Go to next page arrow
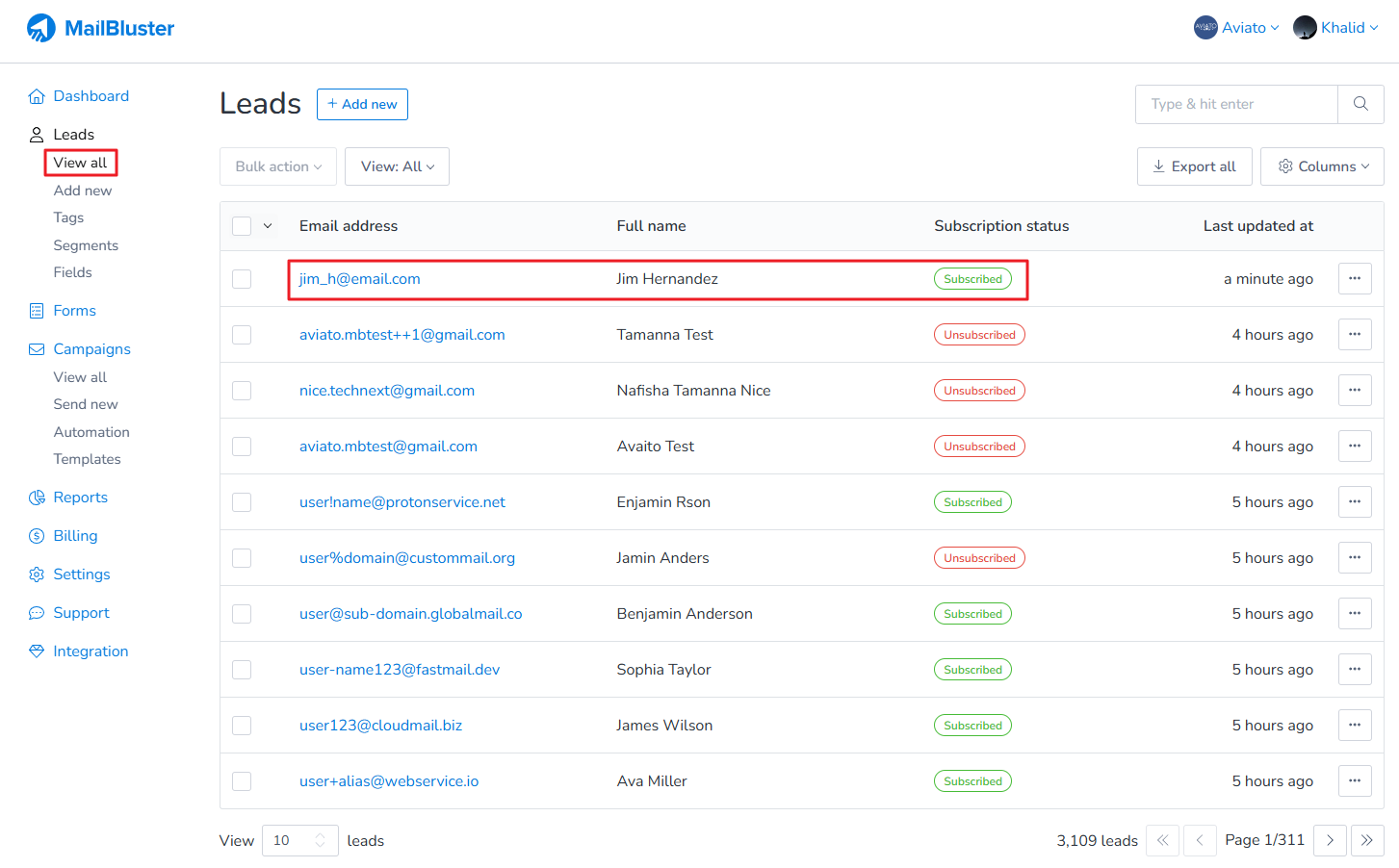1399x868 pixels. (1330, 840)
